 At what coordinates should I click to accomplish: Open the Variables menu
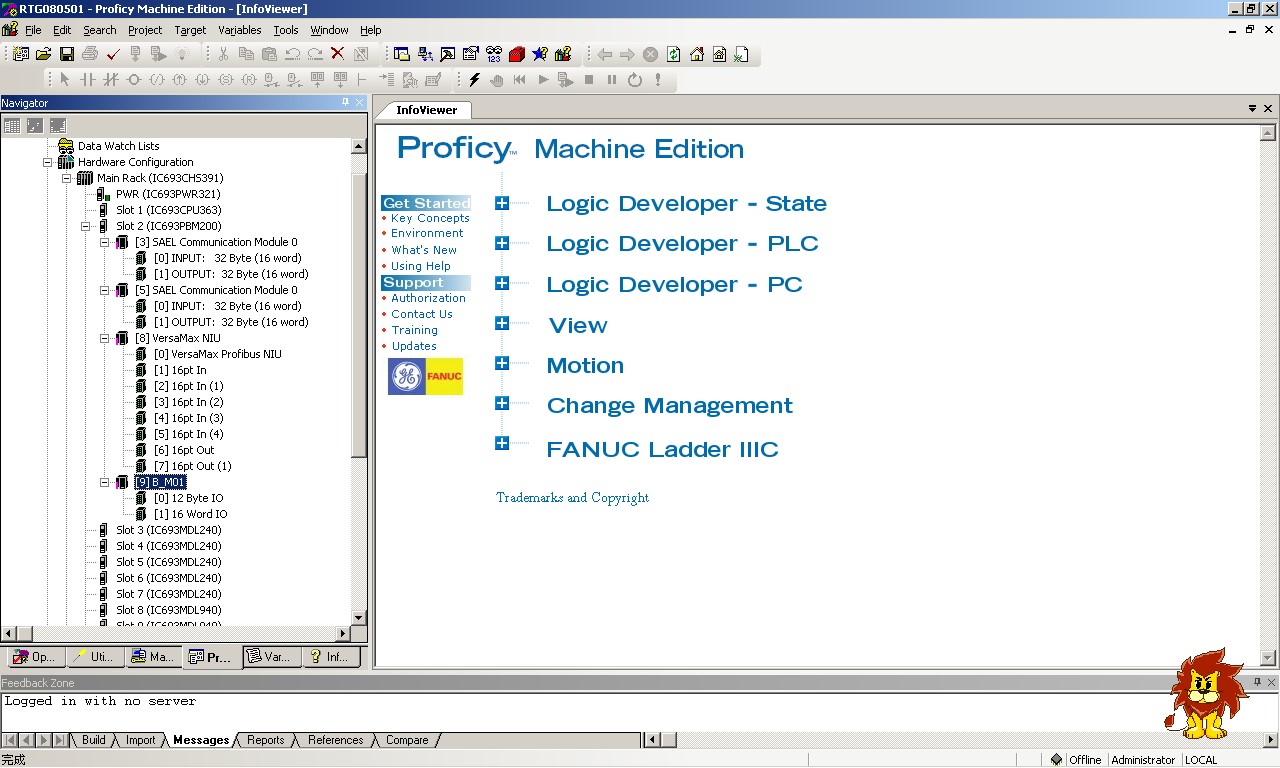[x=240, y=30]
